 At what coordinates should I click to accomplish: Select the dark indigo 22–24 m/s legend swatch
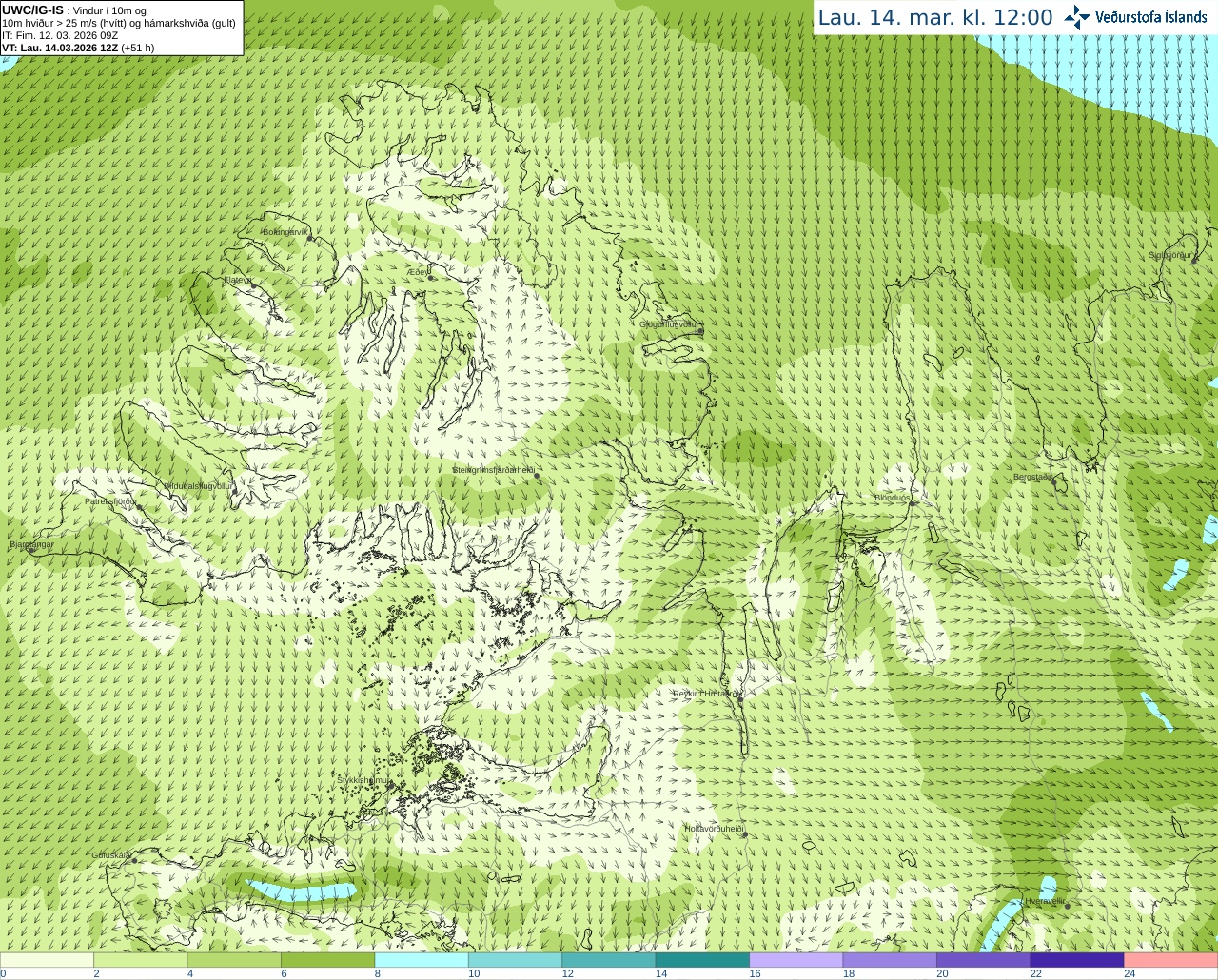[x=1077, y=960]
